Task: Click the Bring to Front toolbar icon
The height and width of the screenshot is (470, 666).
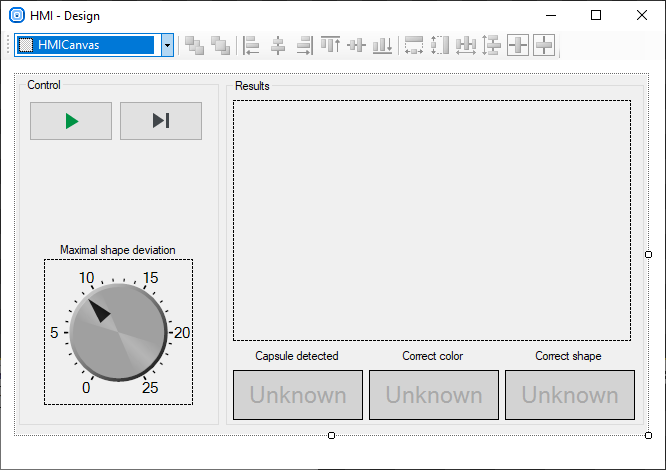Action: [195, 45]
